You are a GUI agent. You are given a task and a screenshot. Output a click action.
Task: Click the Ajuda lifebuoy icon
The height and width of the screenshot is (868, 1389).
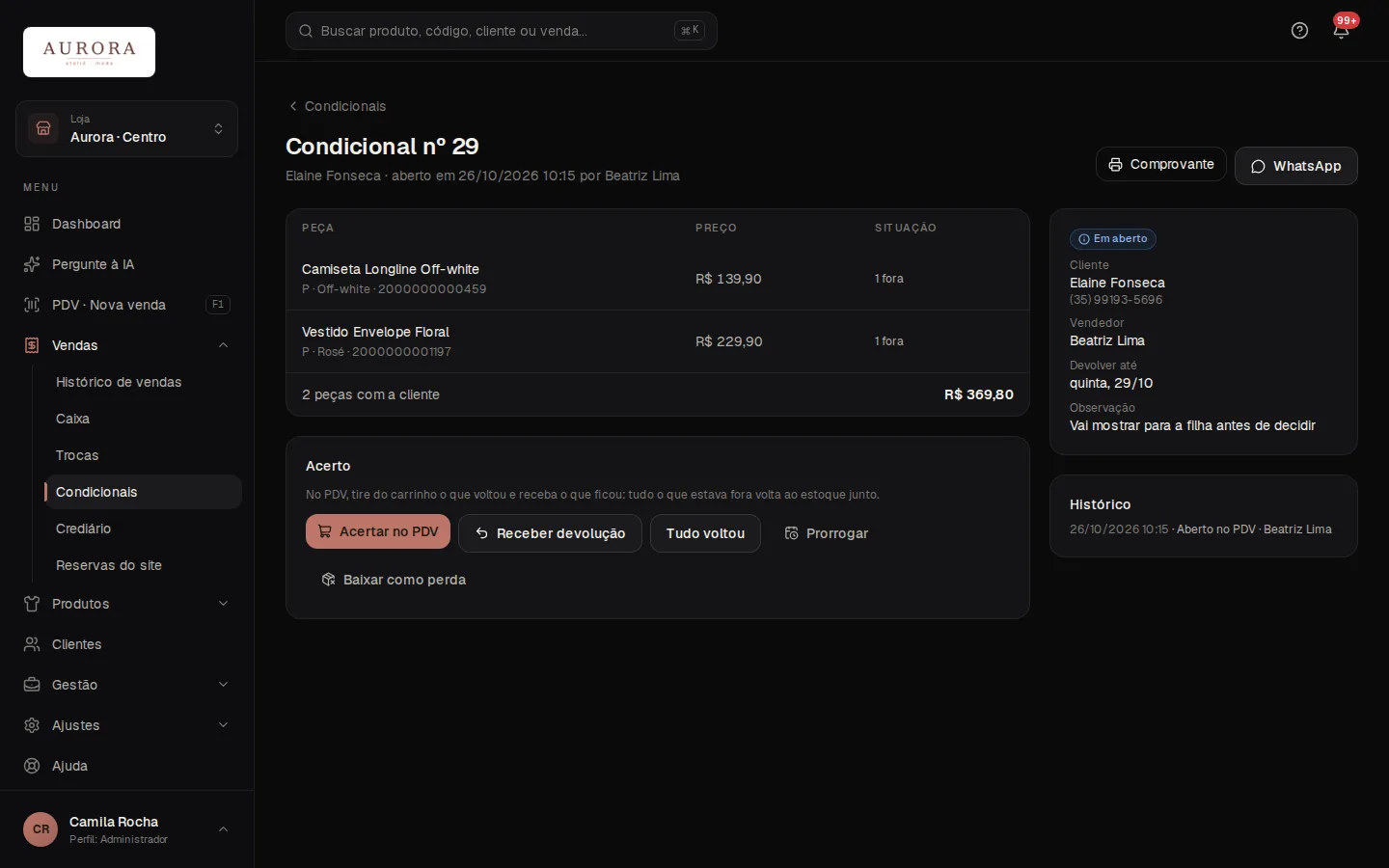(32, 766)
